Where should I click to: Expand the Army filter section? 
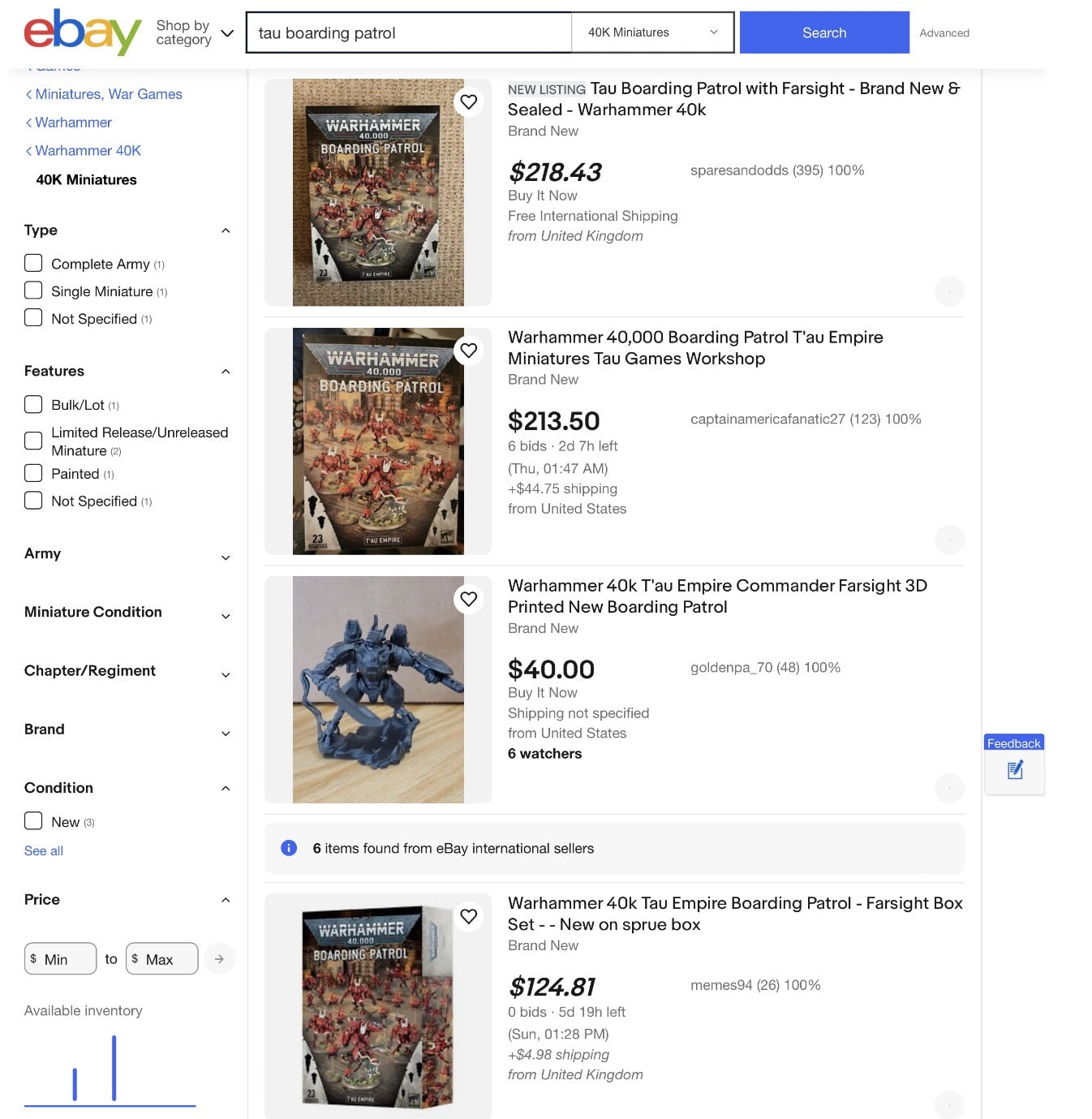pyautogui.click(x=225, y=557)
